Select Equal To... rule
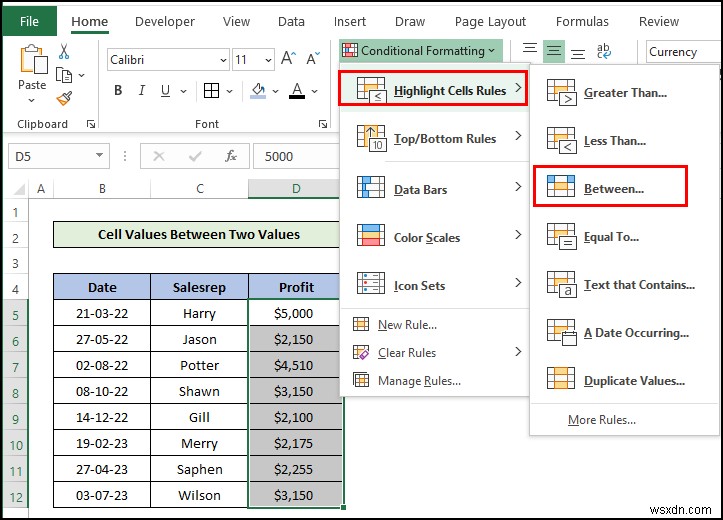 624,237
